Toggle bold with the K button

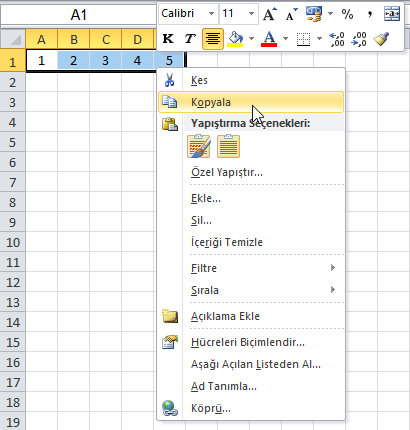(168, 39)
